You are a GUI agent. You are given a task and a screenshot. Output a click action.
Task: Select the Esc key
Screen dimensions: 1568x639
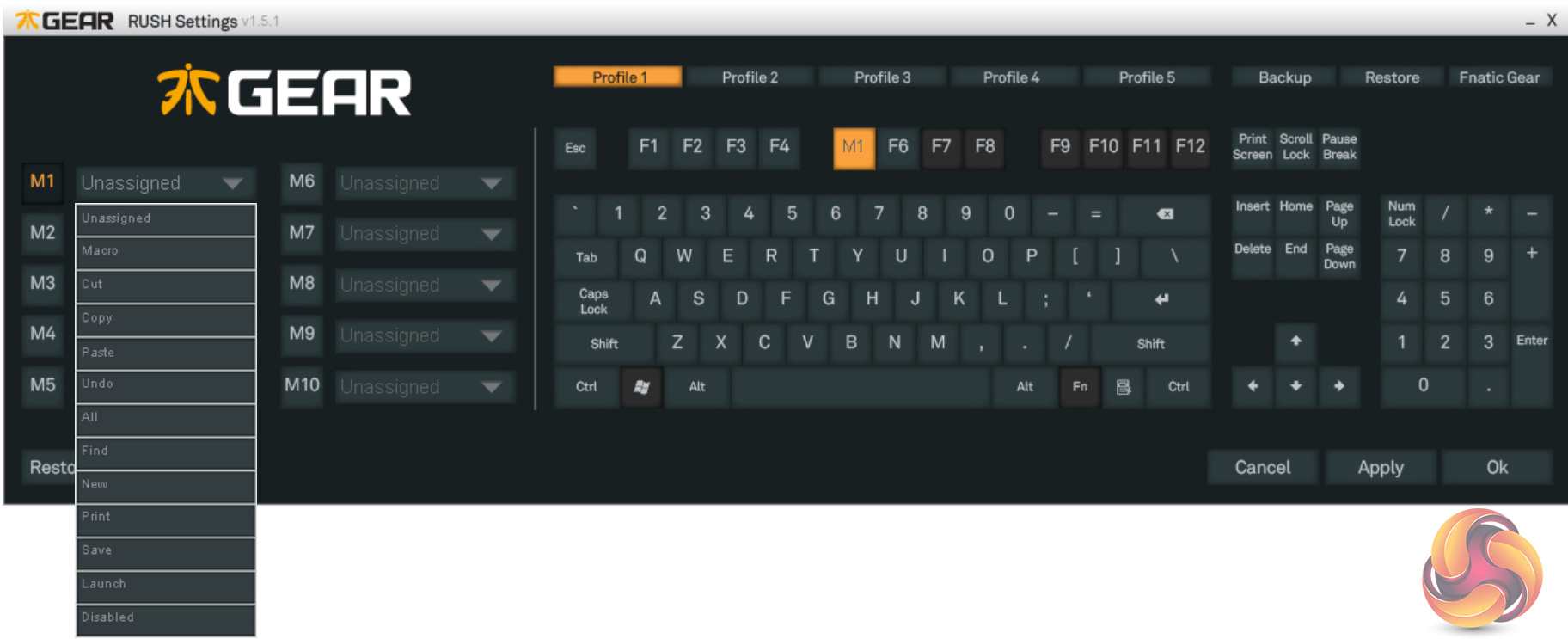[x=575, y=148]
